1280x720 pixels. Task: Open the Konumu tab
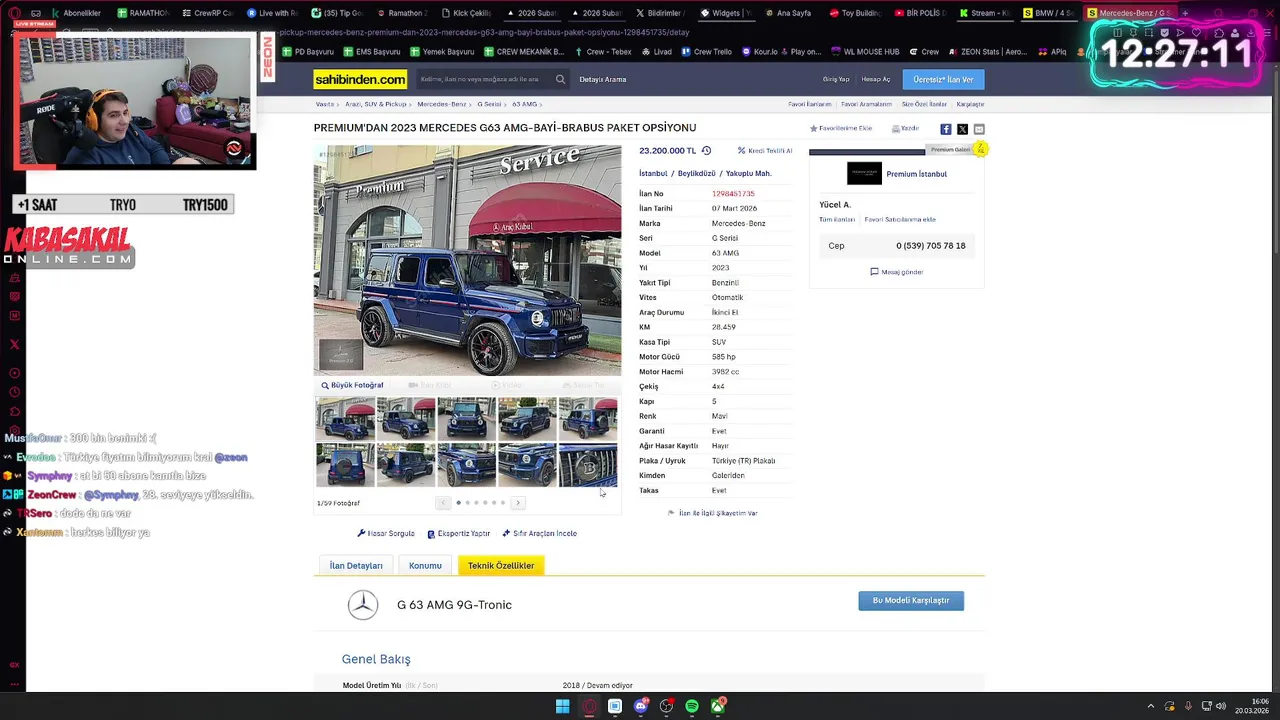tap(425, 566)
